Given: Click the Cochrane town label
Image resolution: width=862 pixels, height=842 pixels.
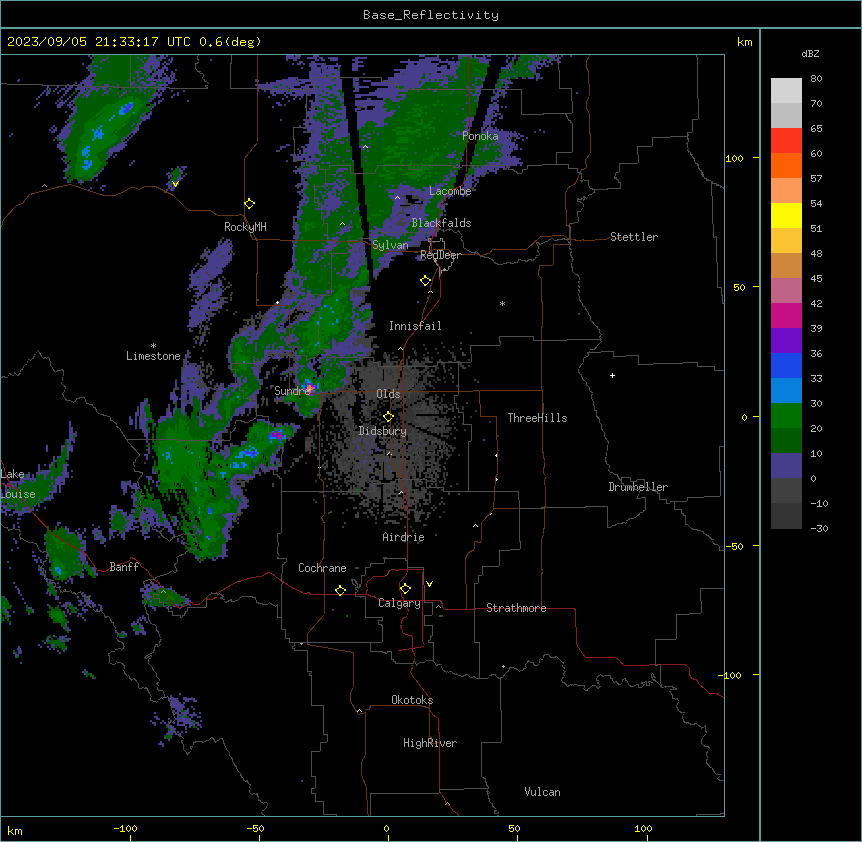Looking at the screenshot, I should tap(322, 568).
